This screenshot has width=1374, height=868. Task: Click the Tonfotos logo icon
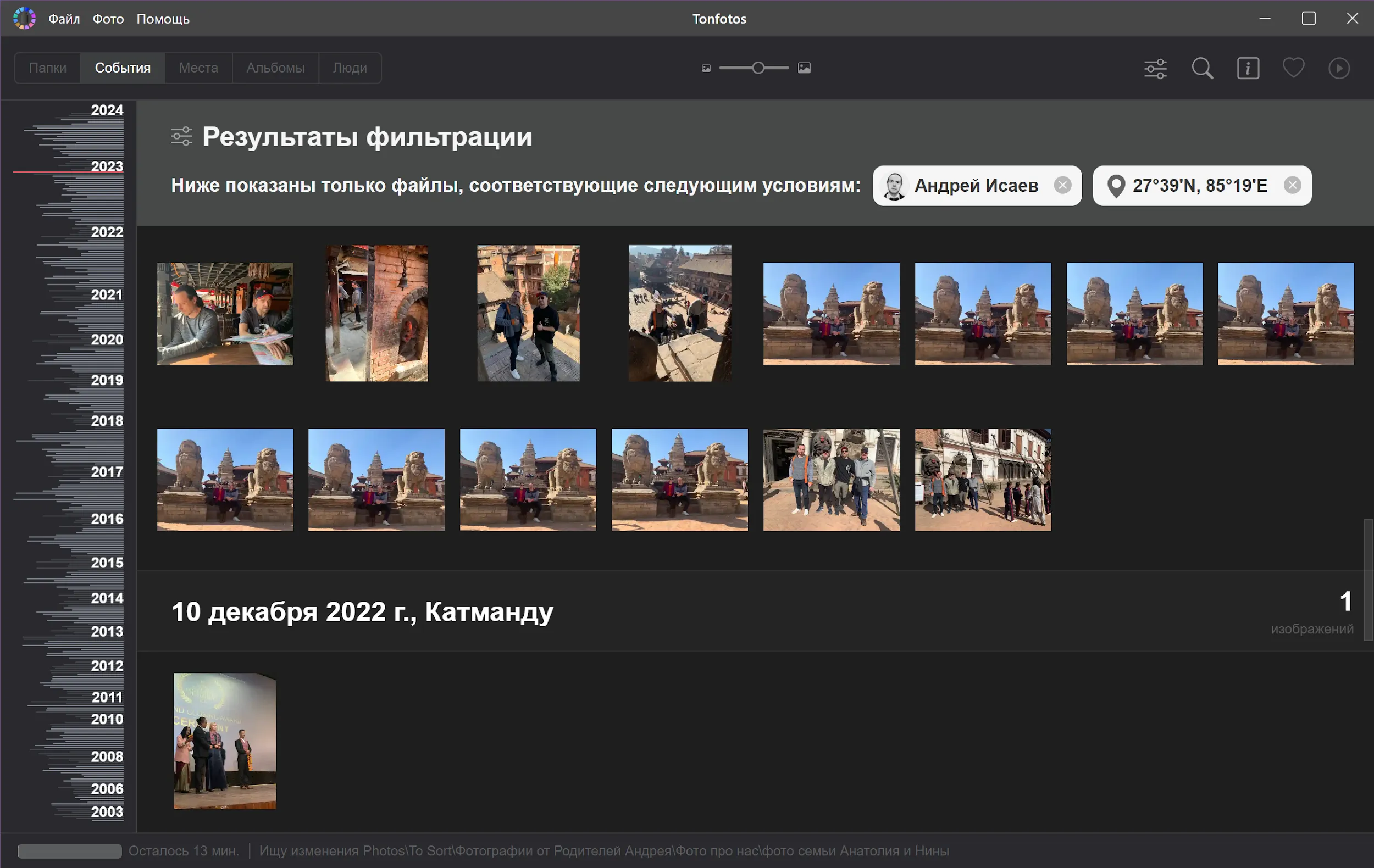pos(24,18)
